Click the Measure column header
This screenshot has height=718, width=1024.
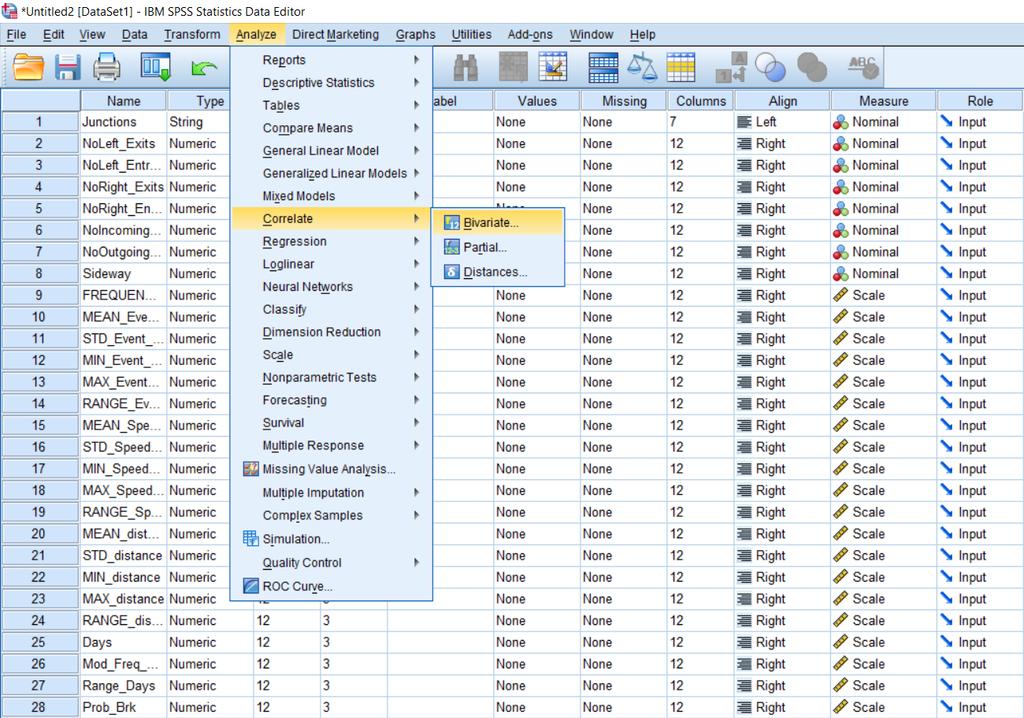[883, 101]
